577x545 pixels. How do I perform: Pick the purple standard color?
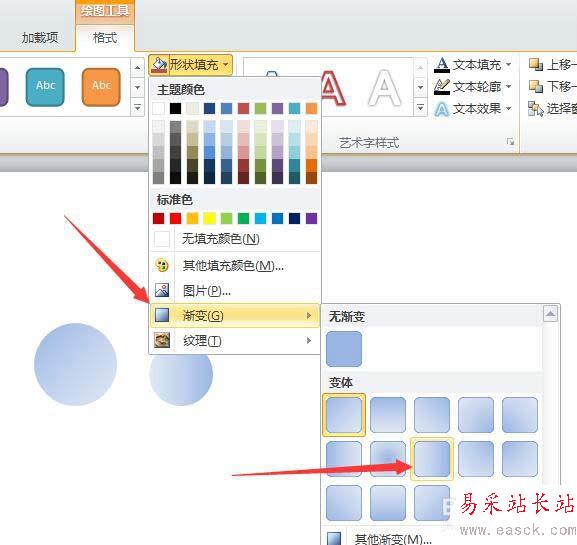tap(311, 218)
